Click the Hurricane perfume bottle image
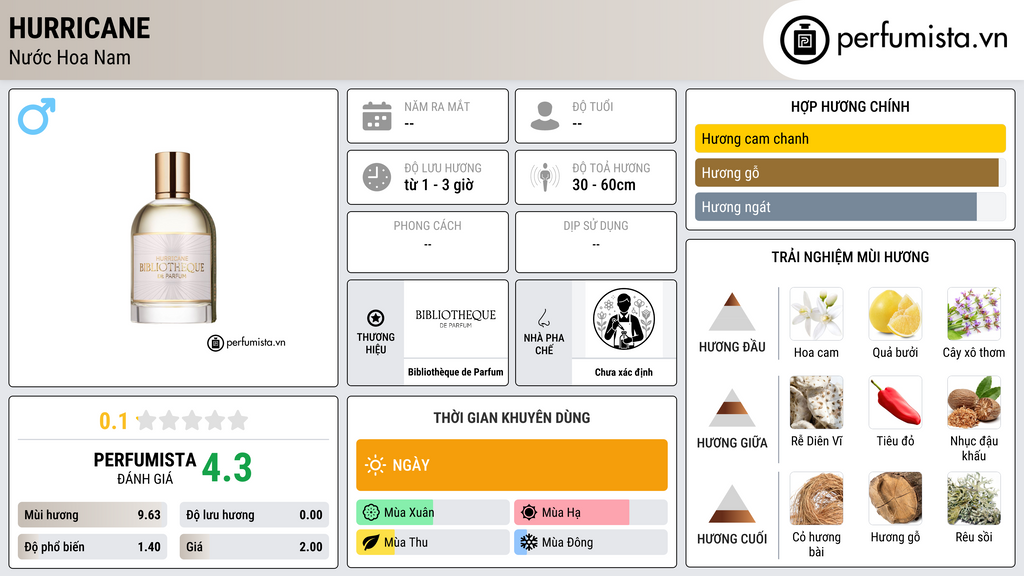1024x576 pixels. (x=173, y=238)
